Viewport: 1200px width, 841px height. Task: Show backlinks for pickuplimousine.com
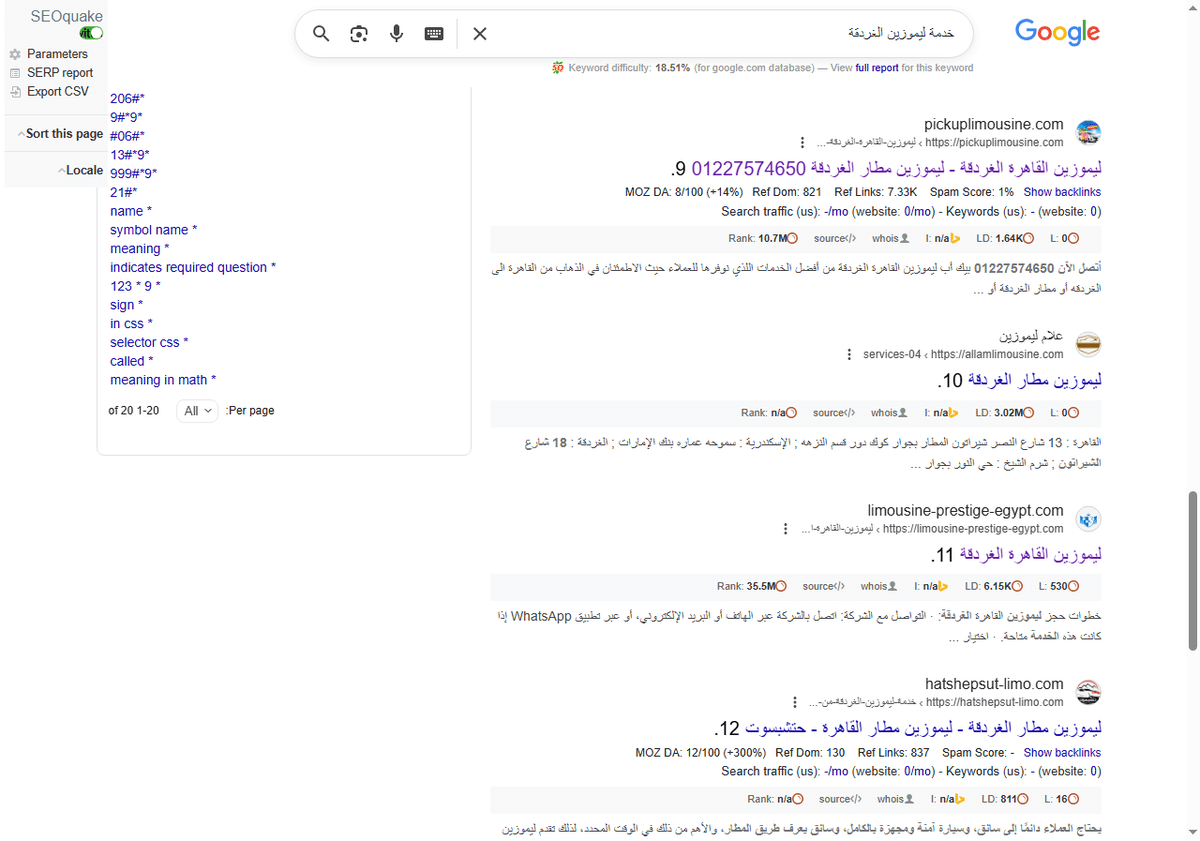tap(1062, 191)
